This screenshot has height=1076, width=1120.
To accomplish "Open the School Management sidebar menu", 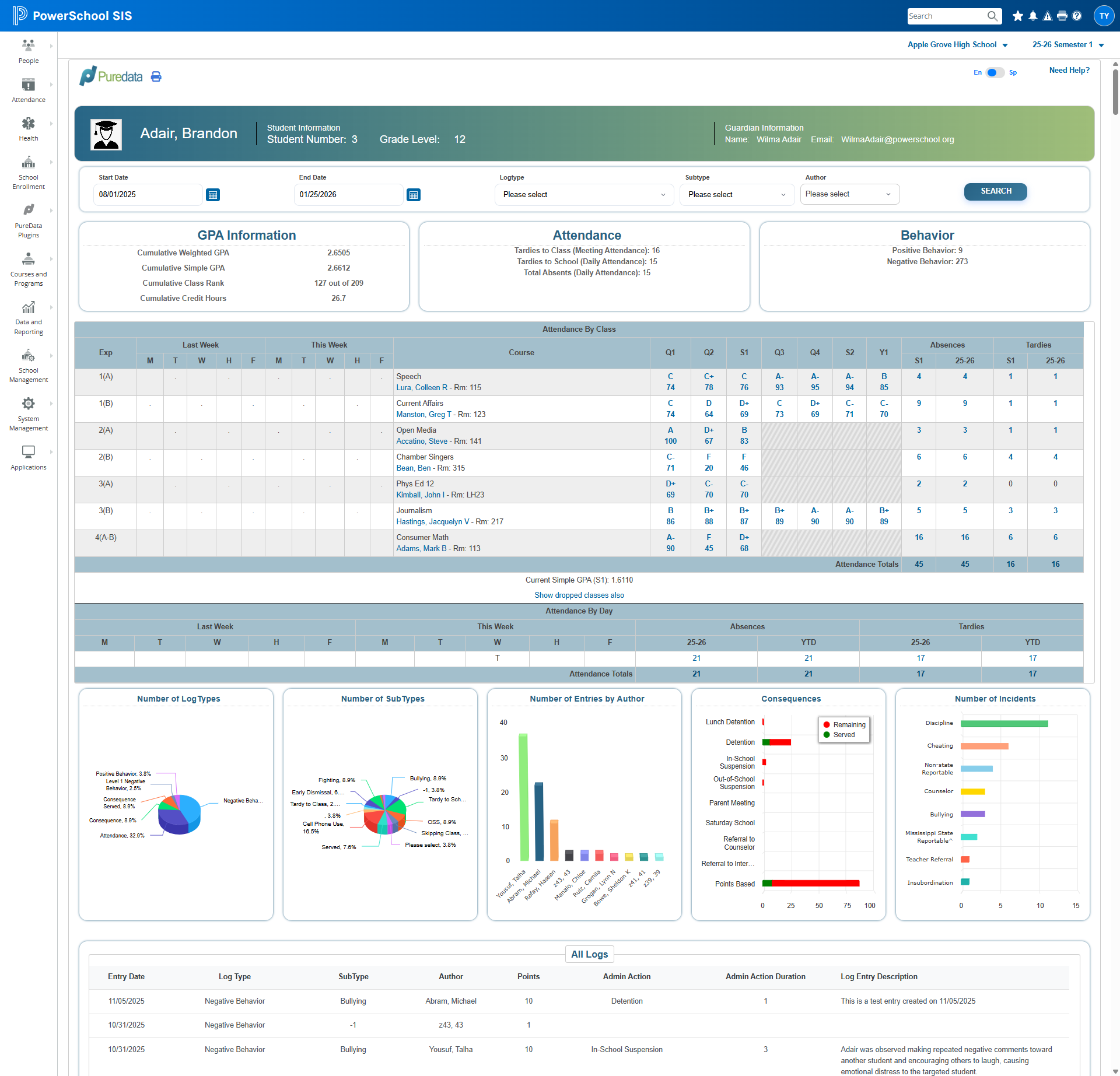I will click(28, 366).
